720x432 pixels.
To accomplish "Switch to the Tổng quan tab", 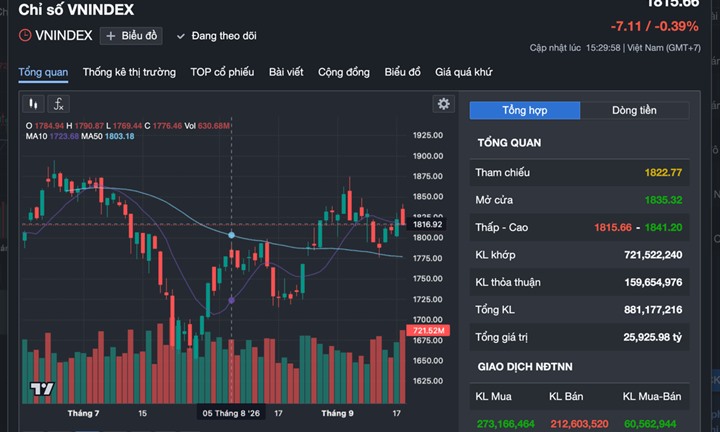I will [43, 72].
